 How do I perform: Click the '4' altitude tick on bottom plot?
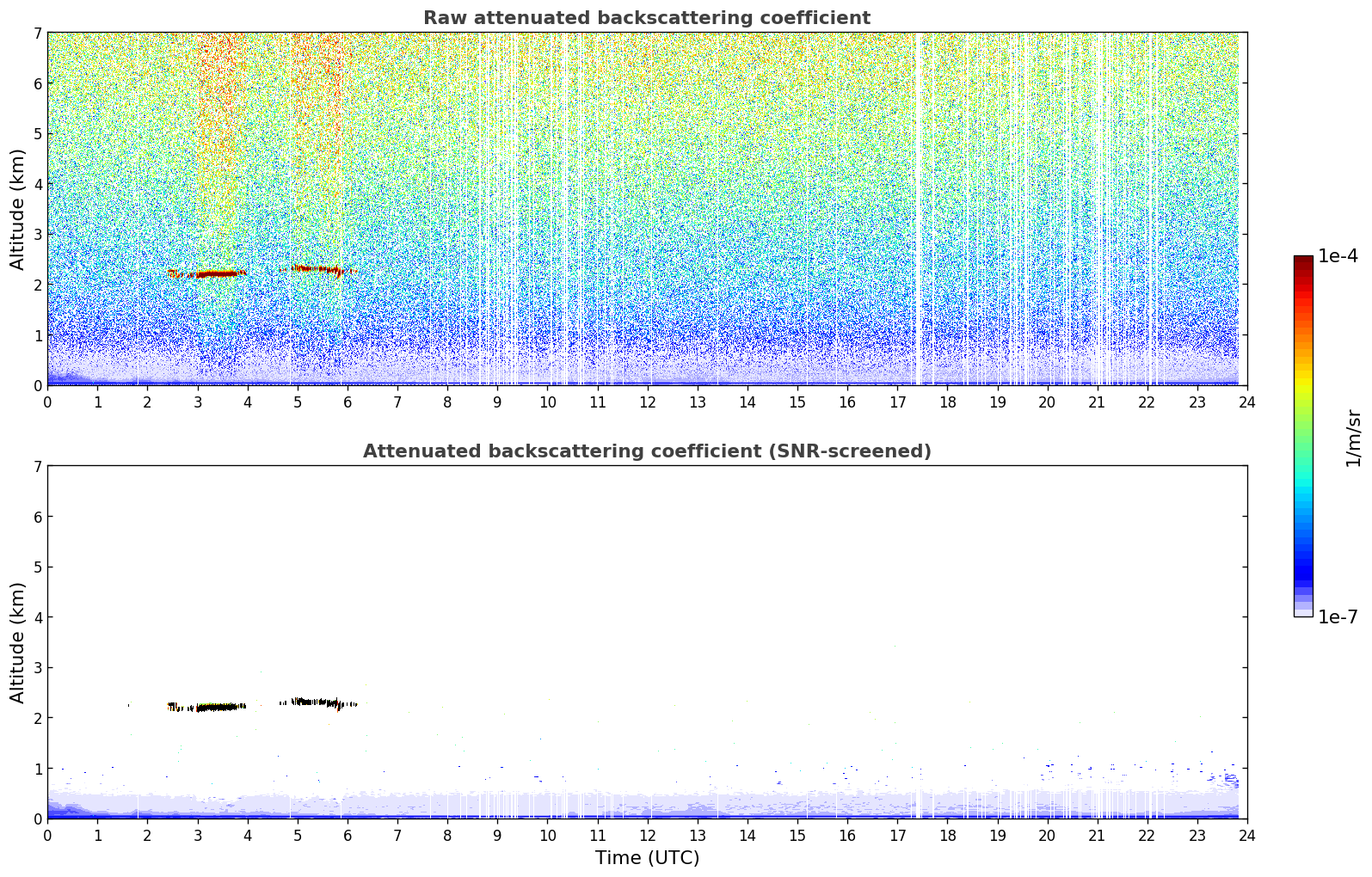38,617
